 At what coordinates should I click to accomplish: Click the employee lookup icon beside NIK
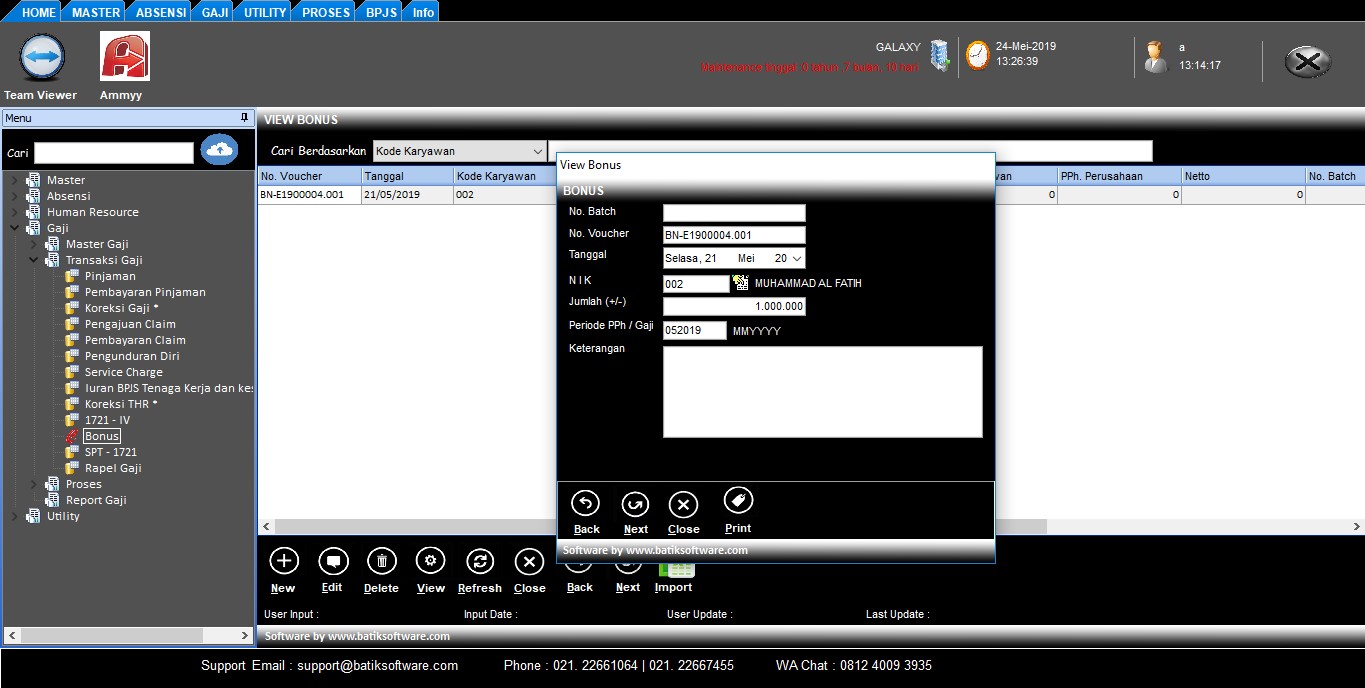[x=741, y=283]
